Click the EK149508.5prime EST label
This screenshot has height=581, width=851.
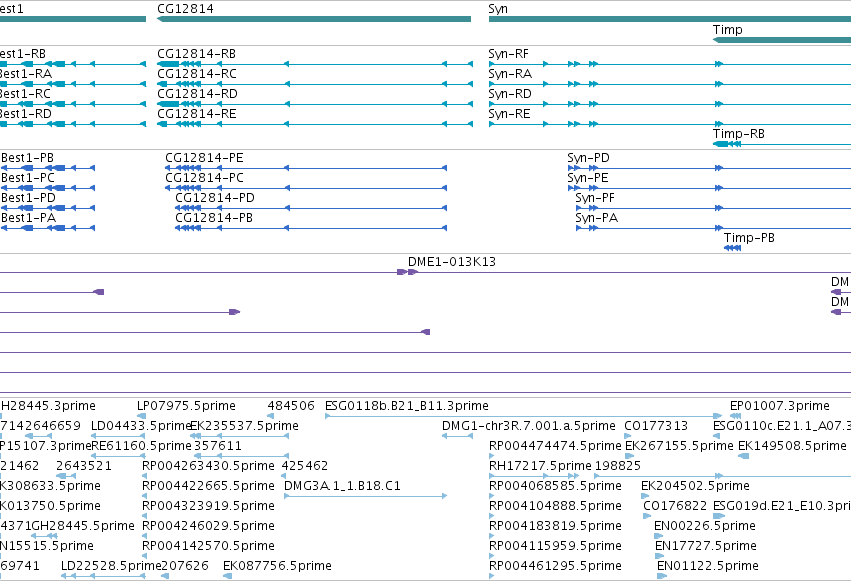792,446
